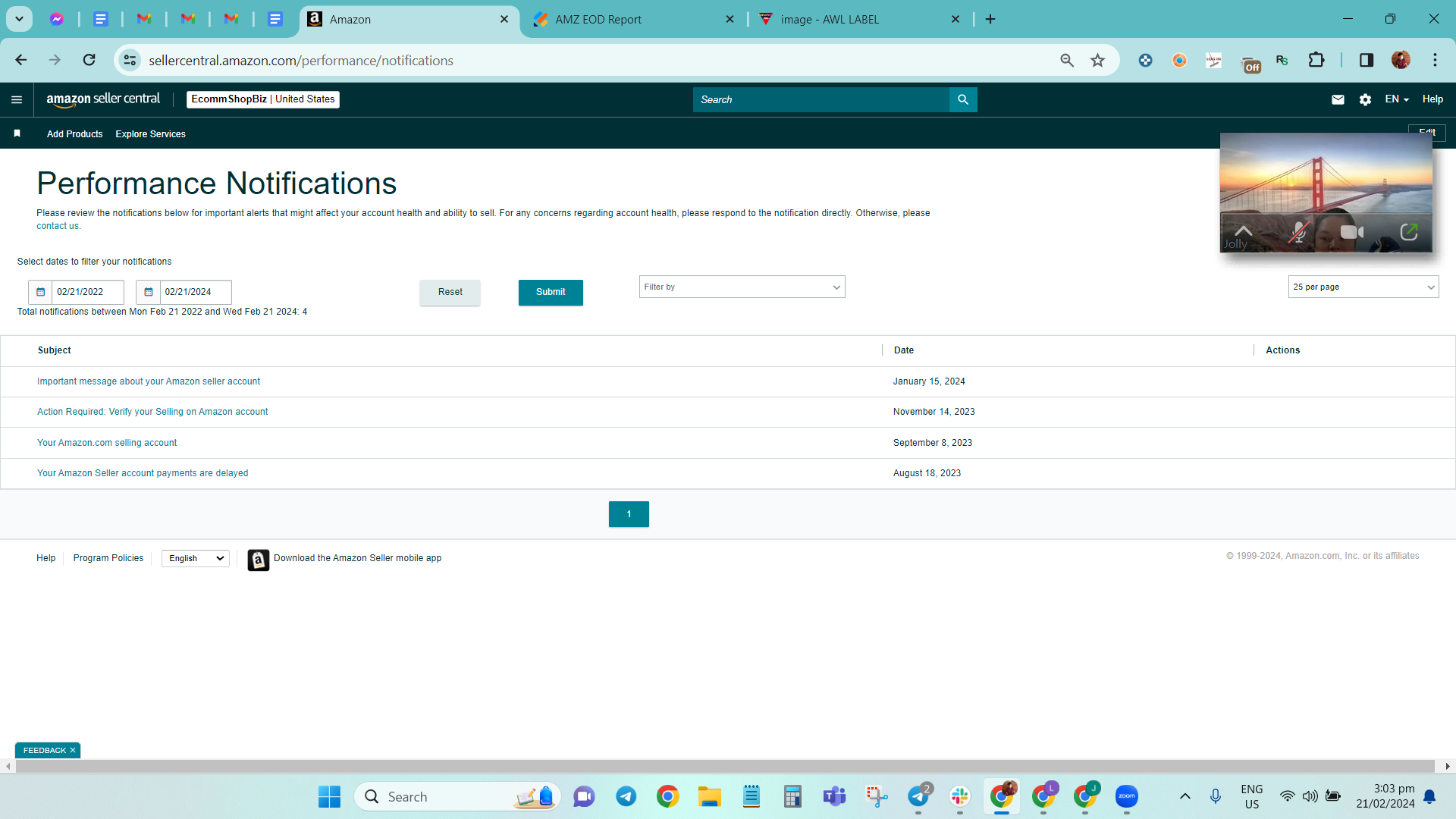Open the Filter by dropdown
The image size is (1456, 819).
coord(742,287)
